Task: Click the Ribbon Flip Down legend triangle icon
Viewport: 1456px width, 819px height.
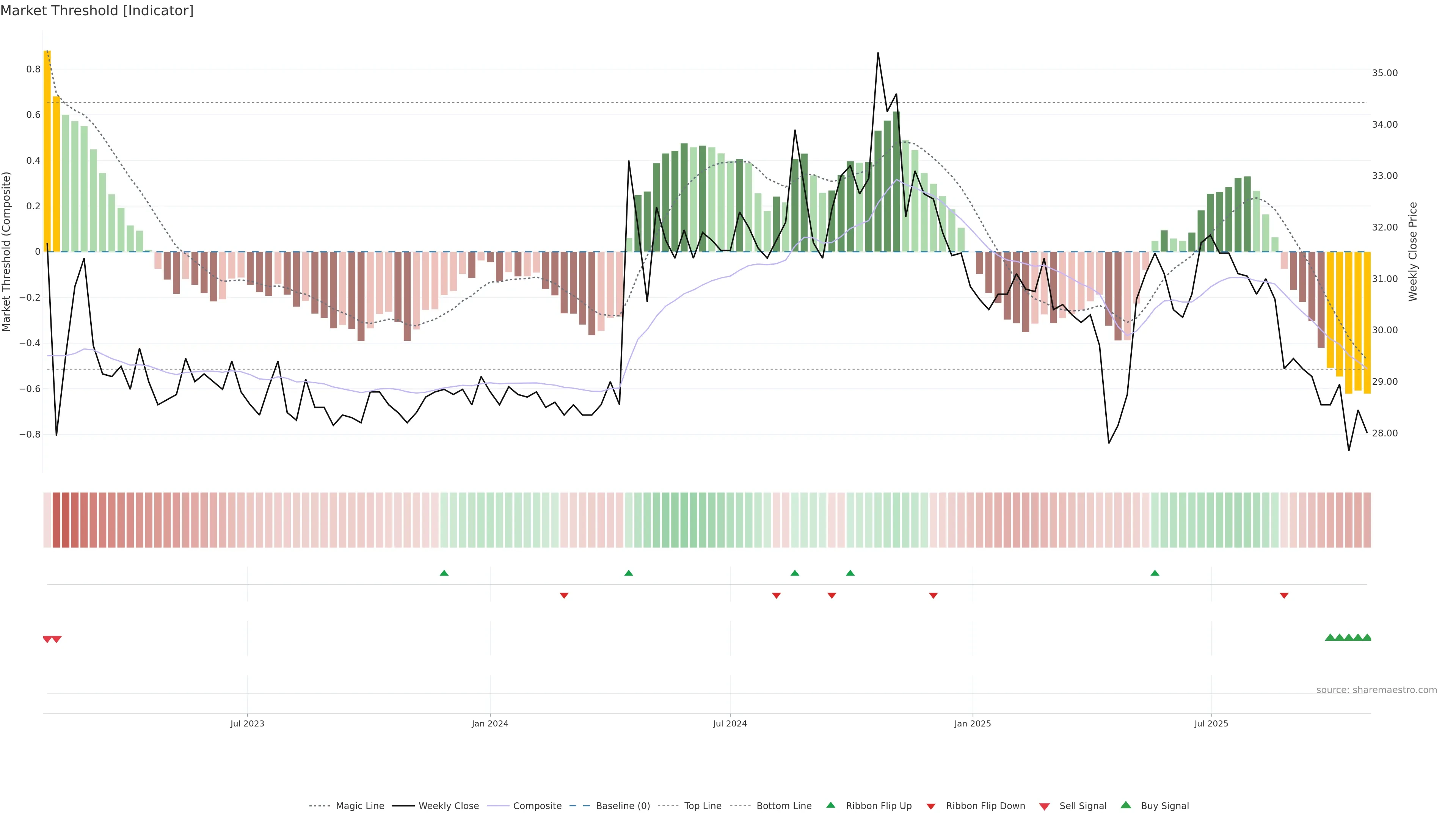Action: point(931,806)
